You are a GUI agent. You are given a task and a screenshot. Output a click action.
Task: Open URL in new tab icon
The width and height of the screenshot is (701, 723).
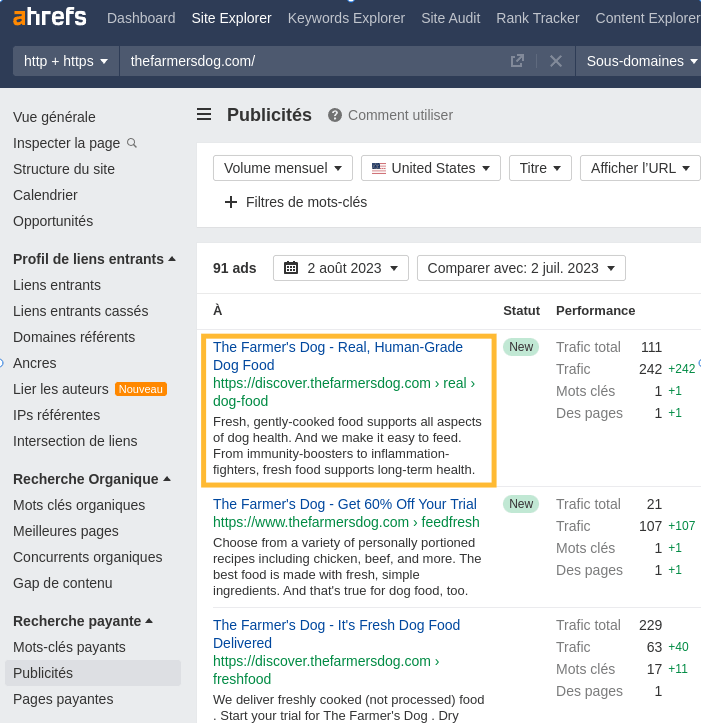[517, 61]
